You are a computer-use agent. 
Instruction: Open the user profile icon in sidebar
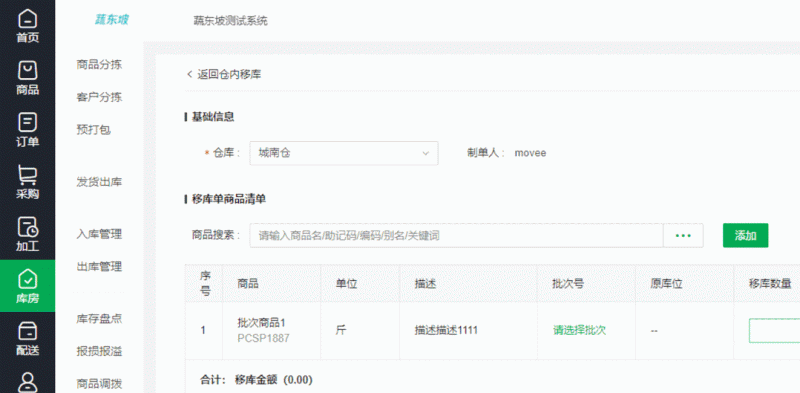tap(28, 382)
